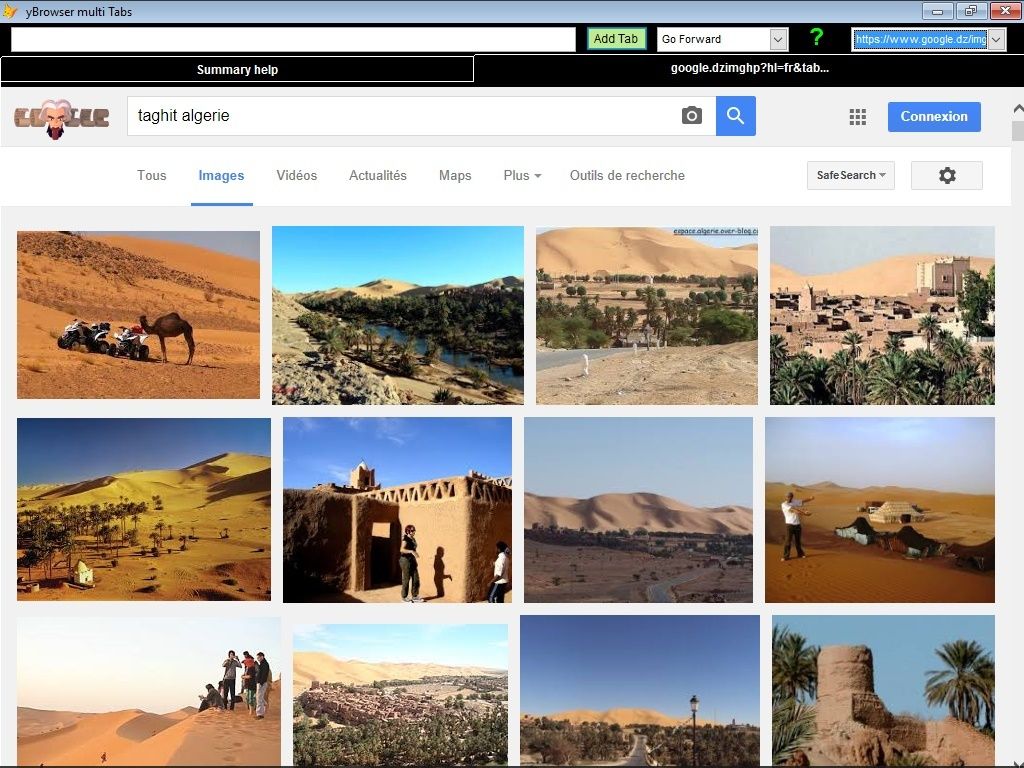Screen dimensions: 1024x768
Task: Click the page scrollbar up arrow
Action: click(x=1017, y=108)
